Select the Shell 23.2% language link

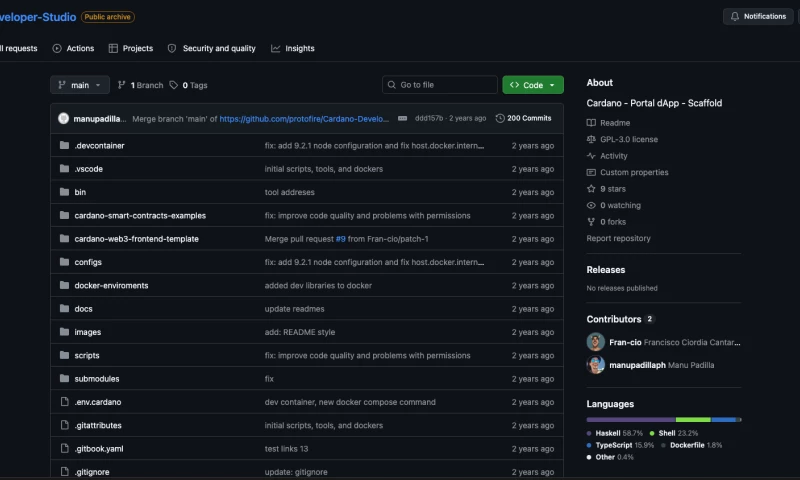pyautogui.click(x=674, y=433)
